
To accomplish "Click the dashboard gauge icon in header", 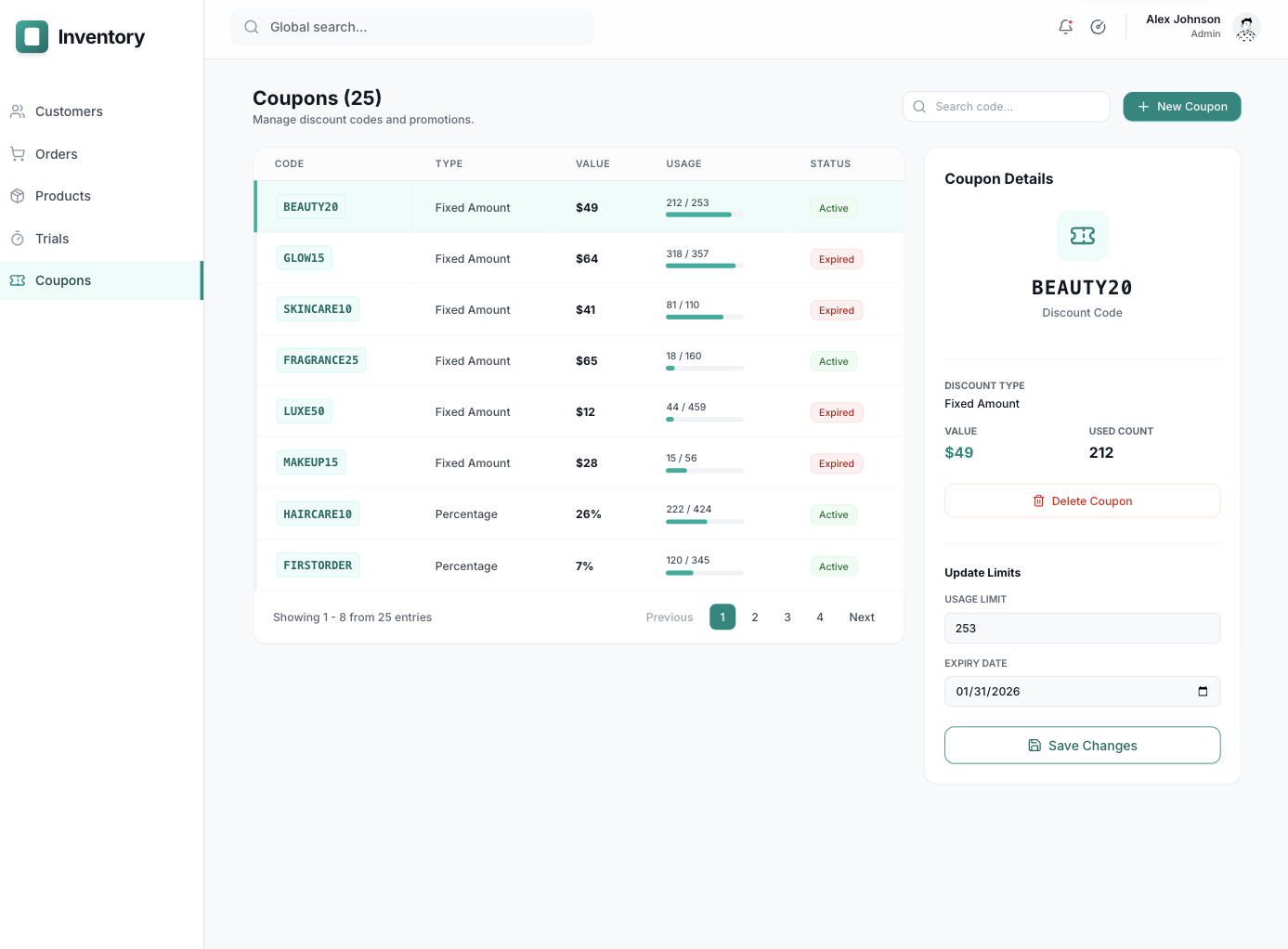I will (1098, 27).
